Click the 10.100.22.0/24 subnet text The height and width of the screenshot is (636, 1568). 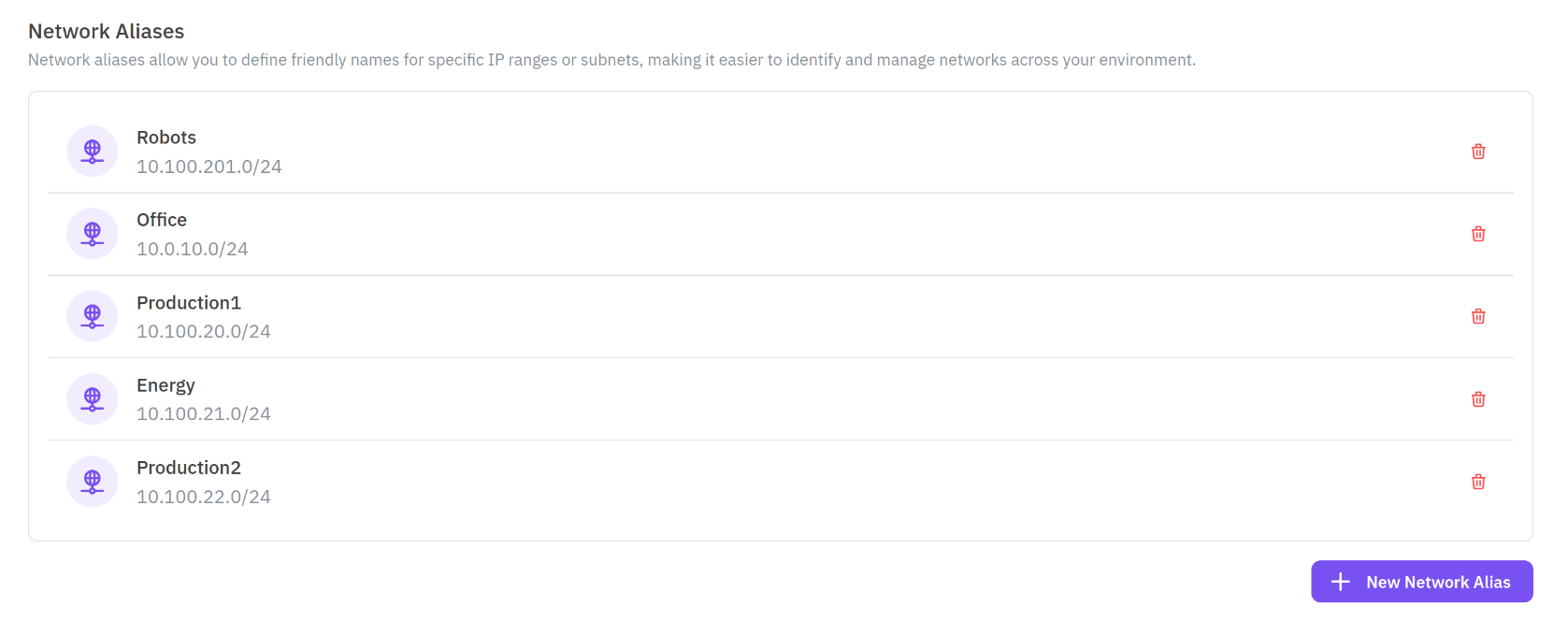point(203,497)
